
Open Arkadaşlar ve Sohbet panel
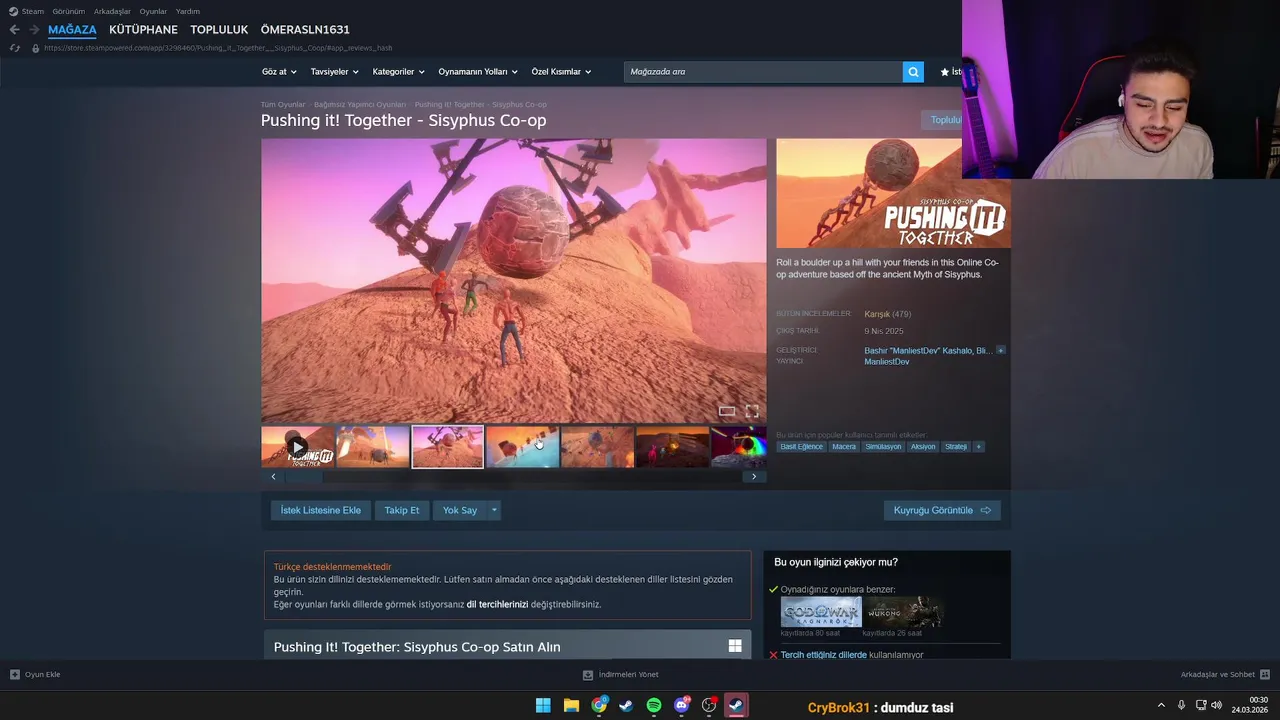1225,674
